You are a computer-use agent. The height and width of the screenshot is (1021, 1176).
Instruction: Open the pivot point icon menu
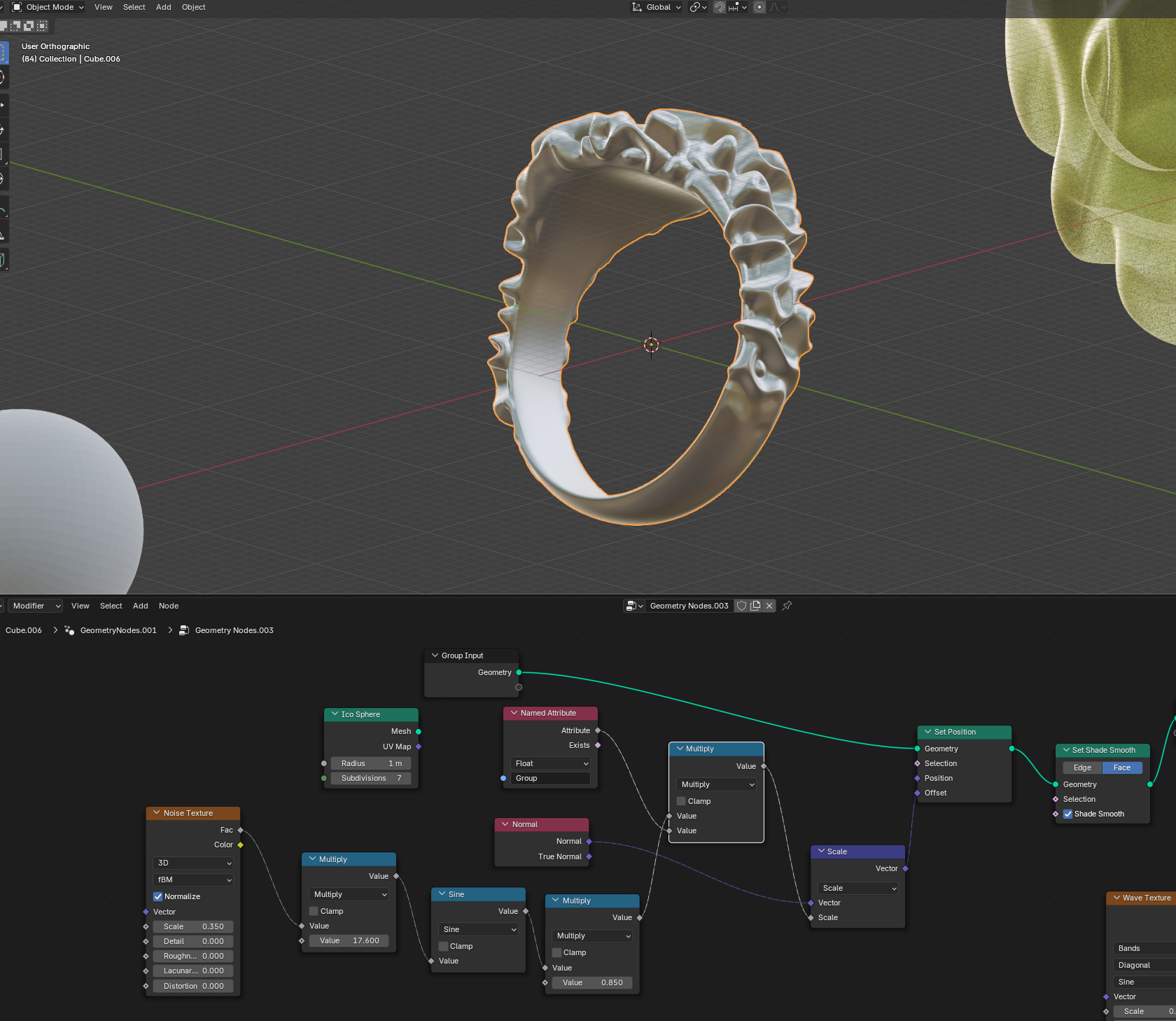pos(698,7)
